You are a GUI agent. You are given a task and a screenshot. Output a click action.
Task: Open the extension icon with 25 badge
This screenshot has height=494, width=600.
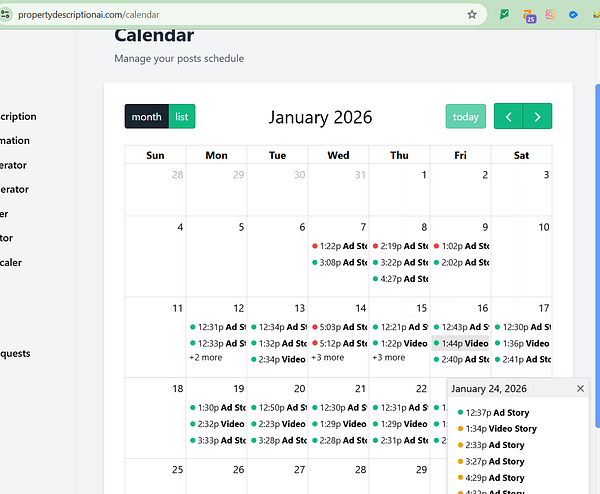pos(529,16)
